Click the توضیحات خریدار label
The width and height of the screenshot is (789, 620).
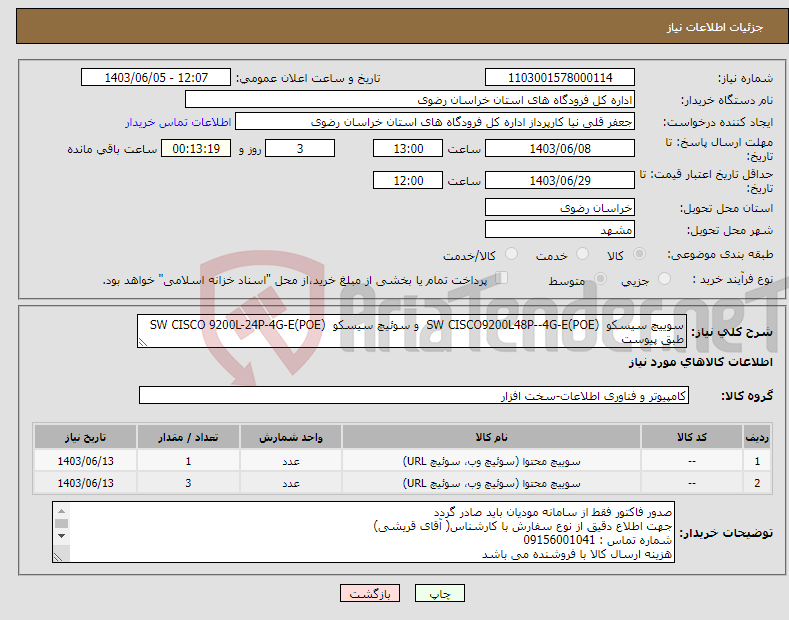[x=726, y=532]
